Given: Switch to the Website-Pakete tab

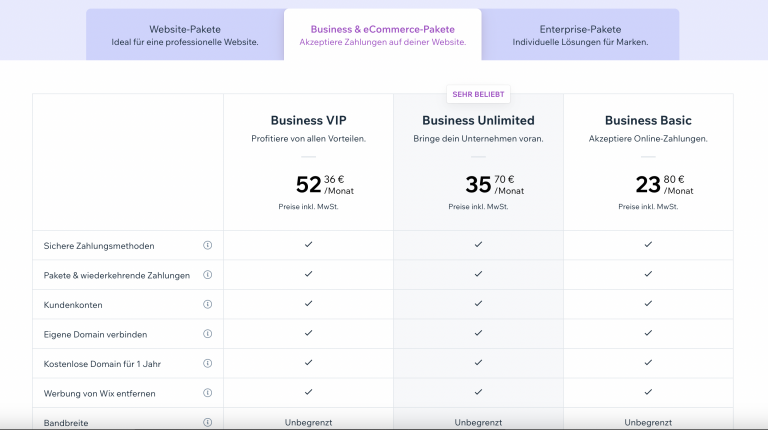Looking at the screenshot, I should pos(185,35).
